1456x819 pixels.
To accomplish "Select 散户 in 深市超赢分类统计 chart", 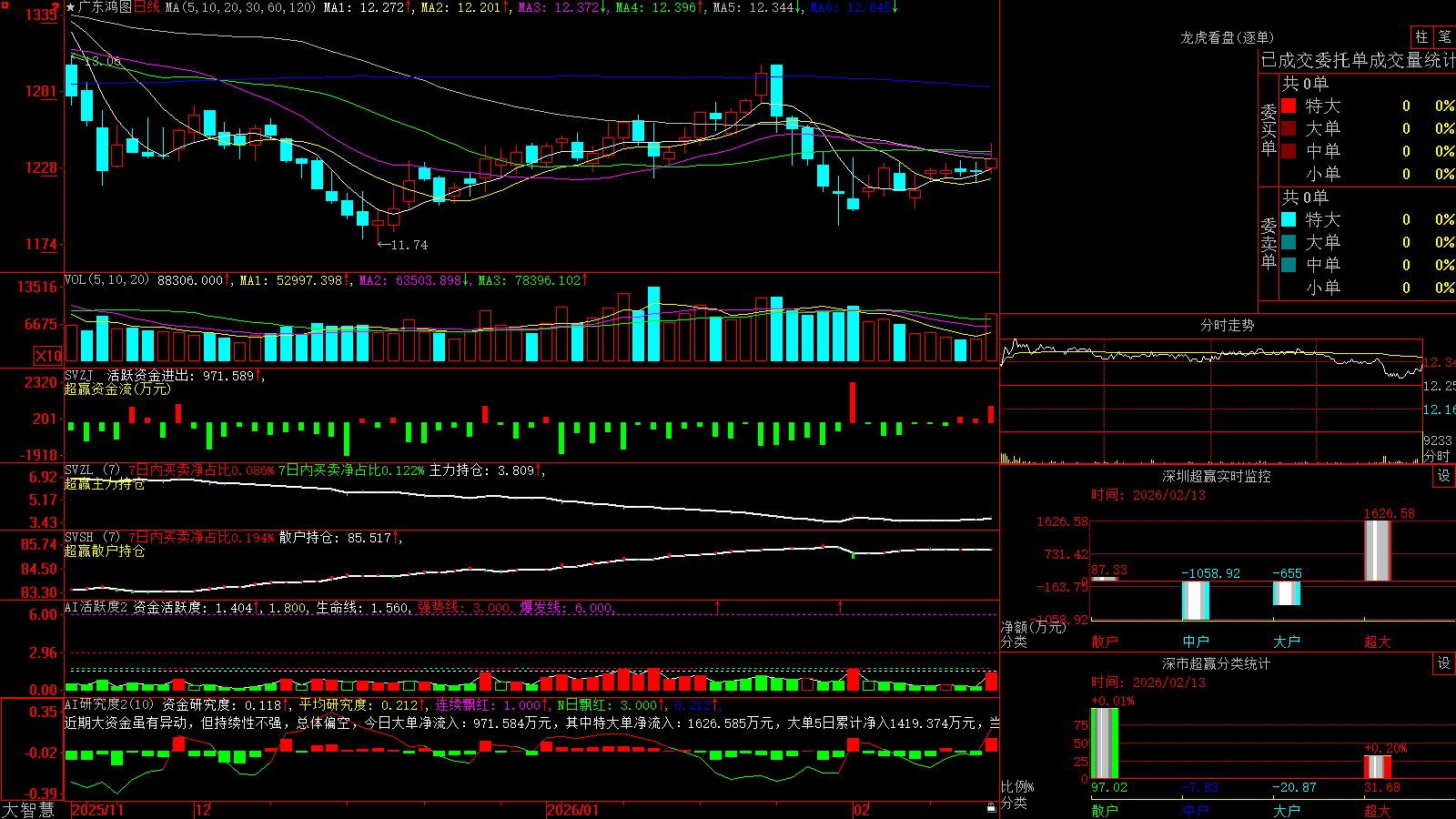I will (1105, 810).
